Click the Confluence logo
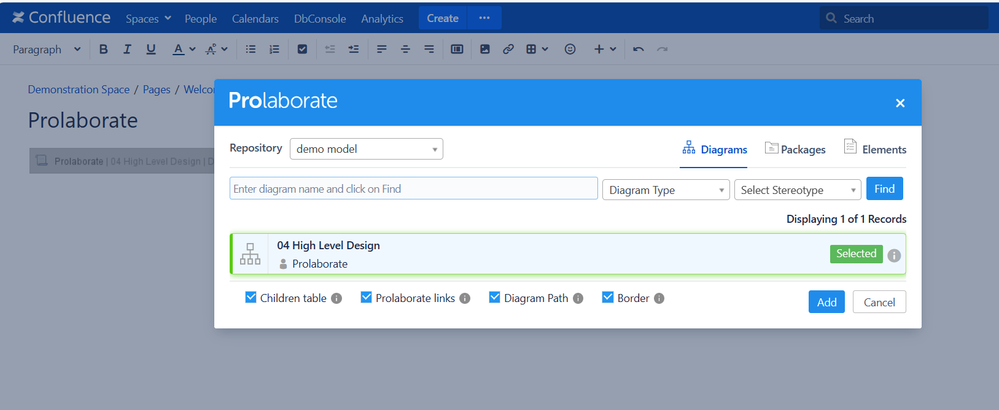 (61, 18)
